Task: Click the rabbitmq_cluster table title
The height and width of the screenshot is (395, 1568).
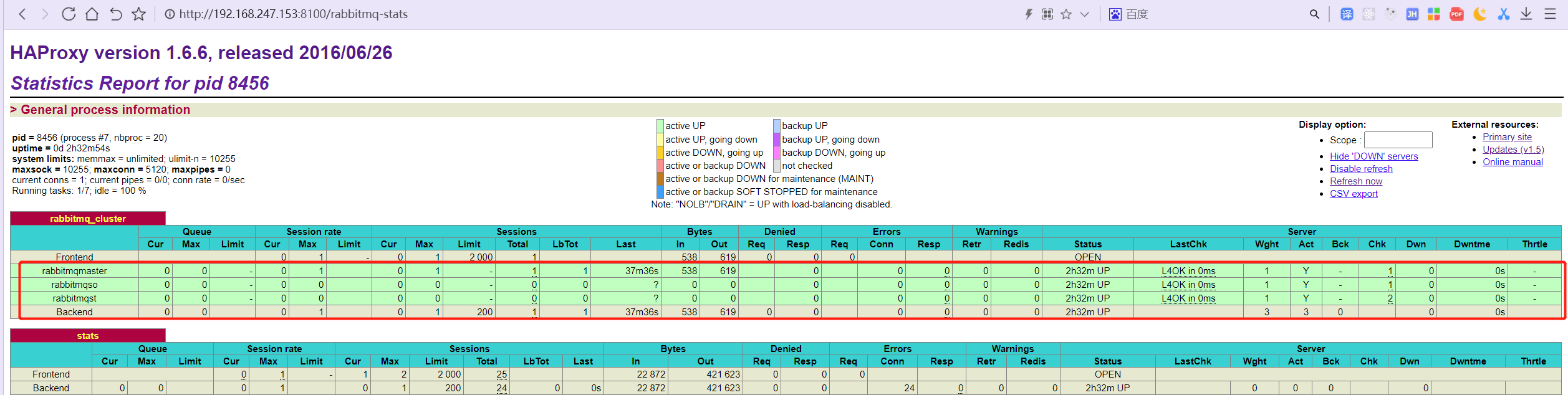Action: click(x=88, y=219)
